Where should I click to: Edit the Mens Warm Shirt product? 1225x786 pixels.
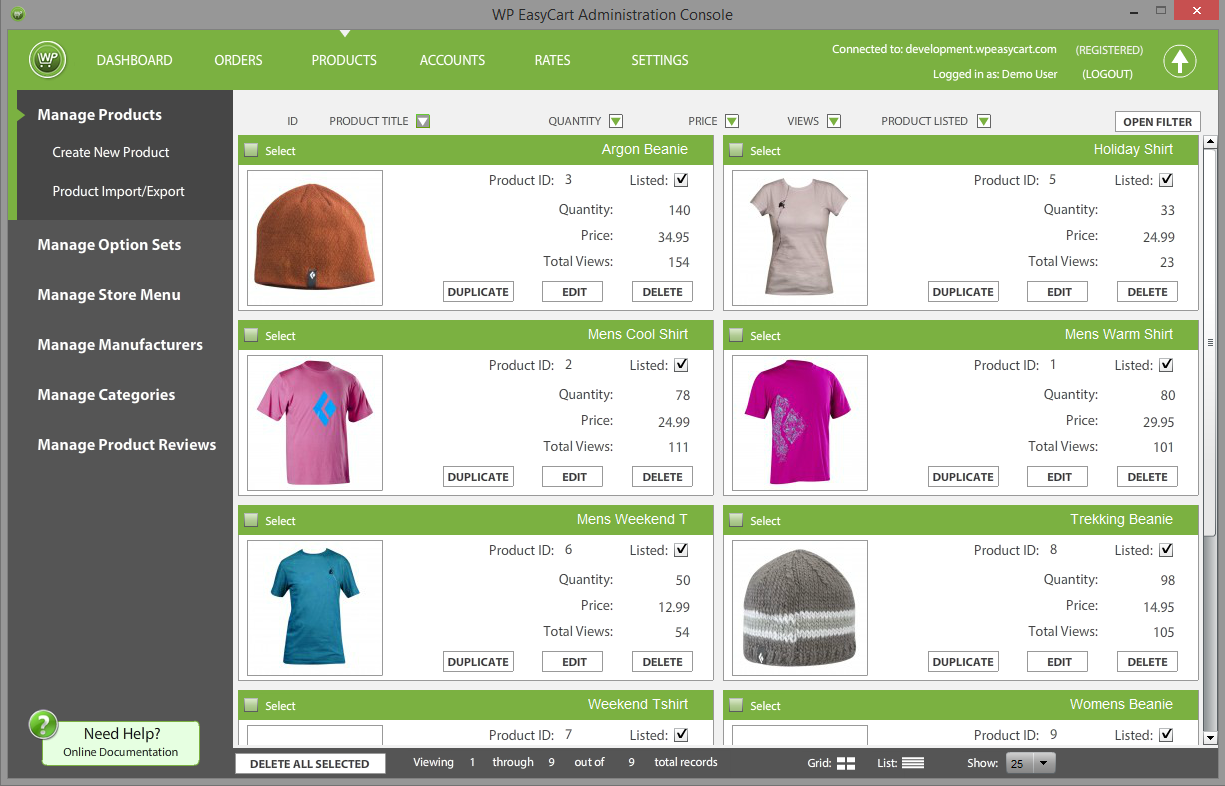coord(1059,477)
